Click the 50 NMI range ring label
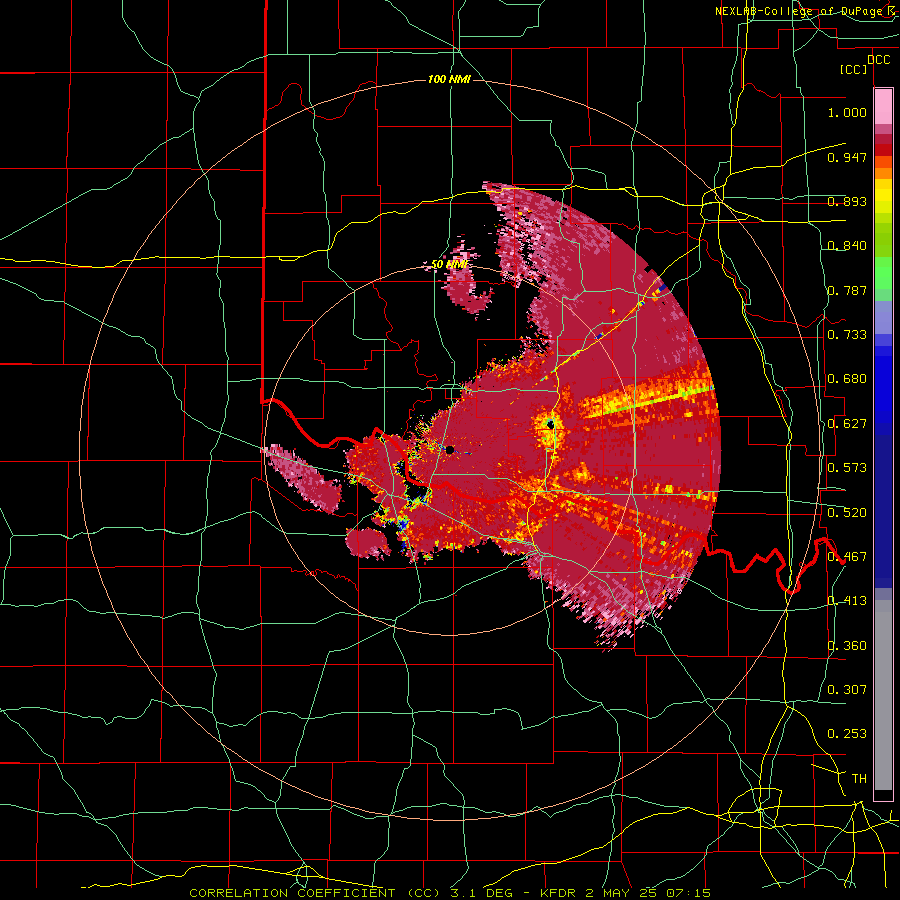 tap(449, 265)
